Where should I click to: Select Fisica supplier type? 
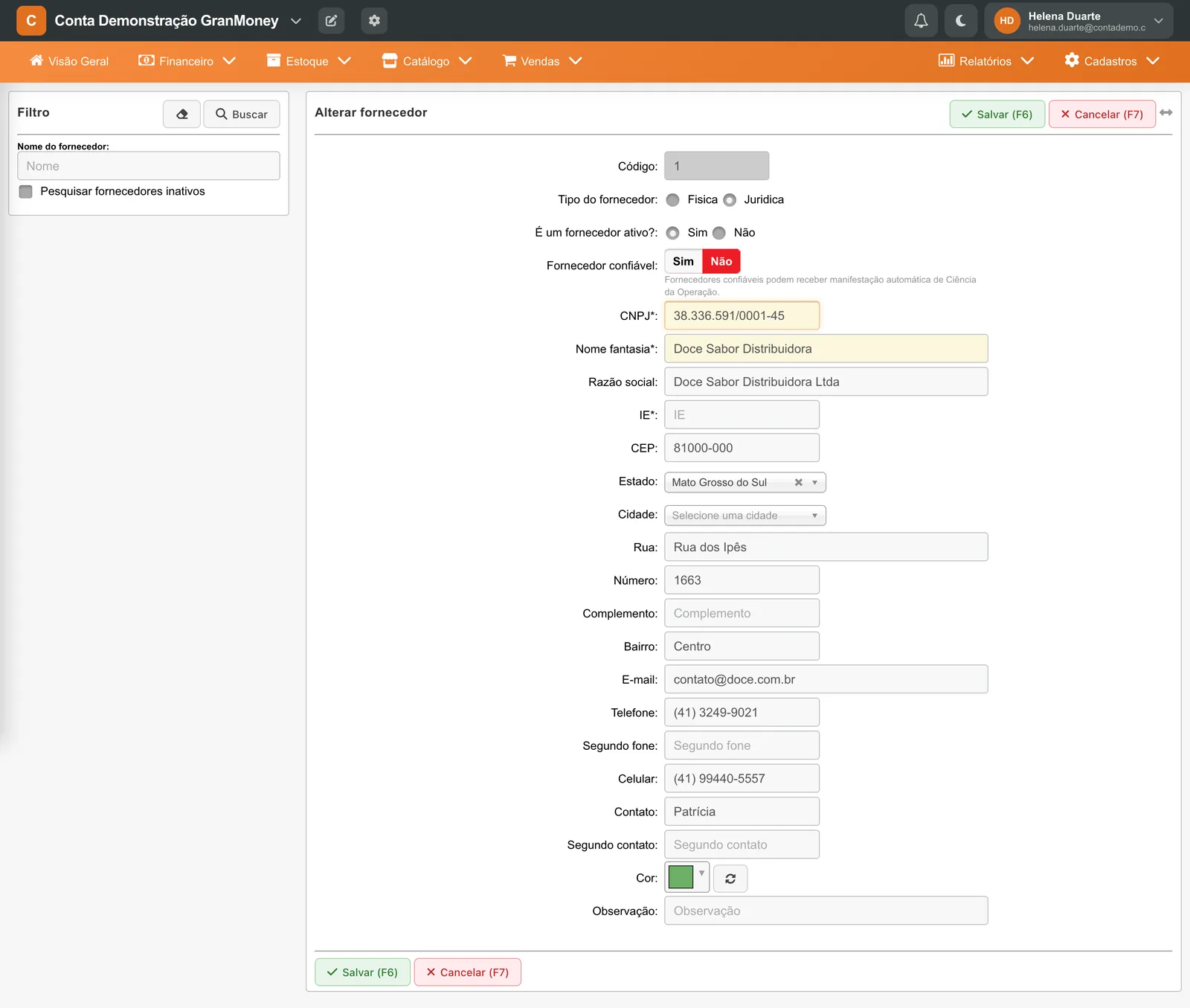click(x=673, y=200)
